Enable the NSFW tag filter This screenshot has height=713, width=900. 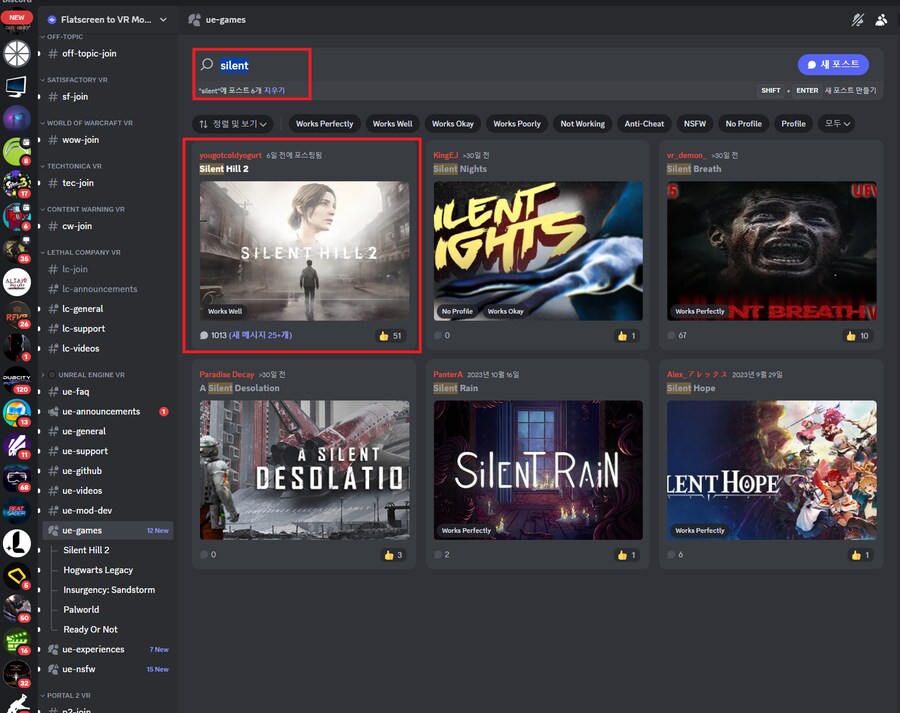click(x=694, y=124)
